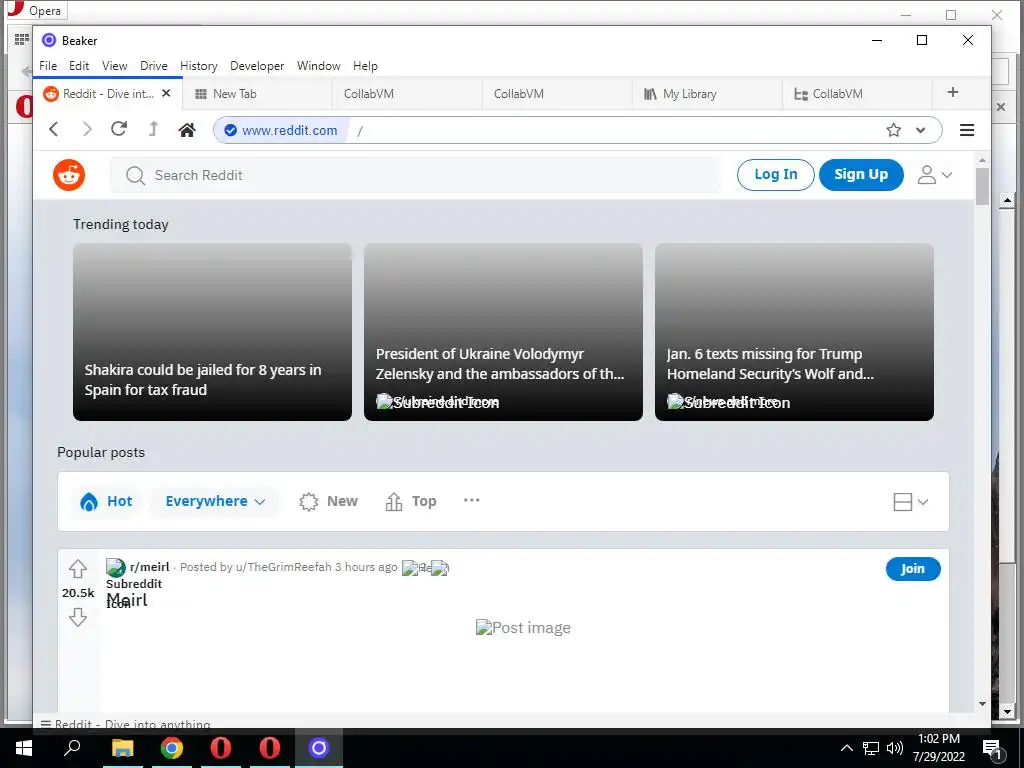Image resolution: width=1024 pixels, height=768 pixels.
Task: Open the File menu
Action: click(x=48, y=66)
